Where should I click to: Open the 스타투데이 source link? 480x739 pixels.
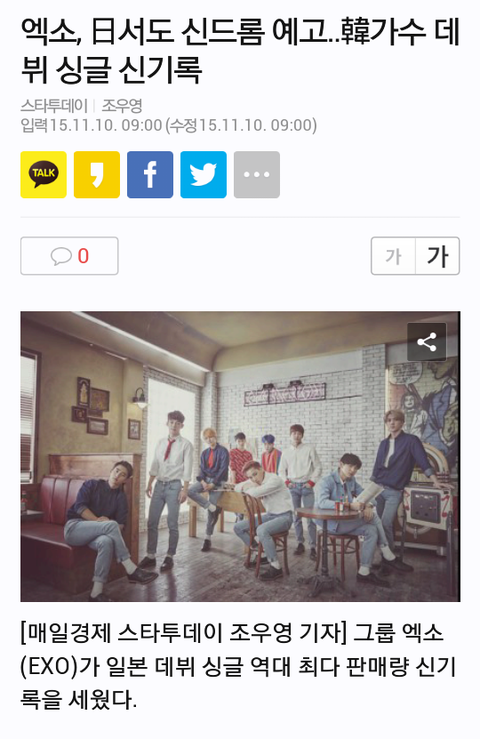tap(54, 106)
